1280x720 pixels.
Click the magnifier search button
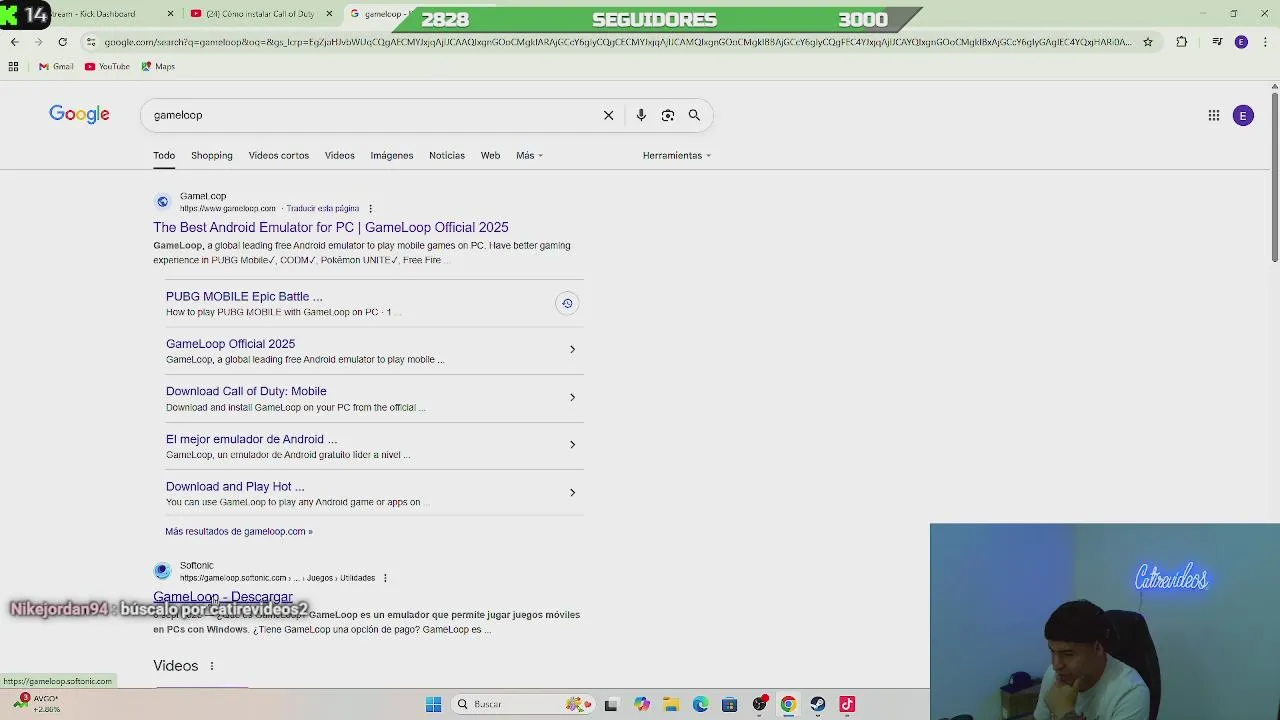coord(694,115)
